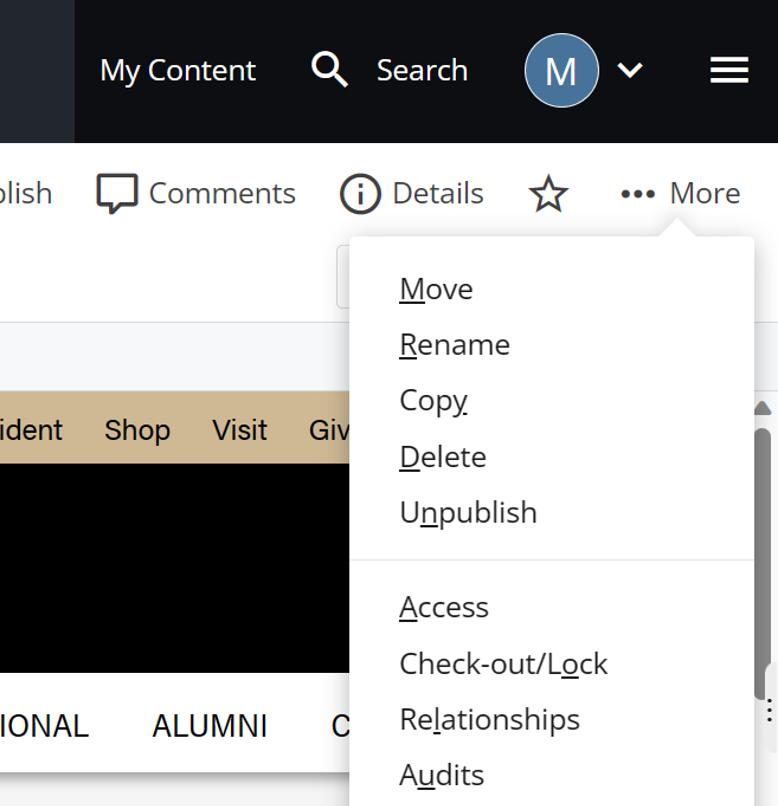Open My Content link

[x=178, y=70]
